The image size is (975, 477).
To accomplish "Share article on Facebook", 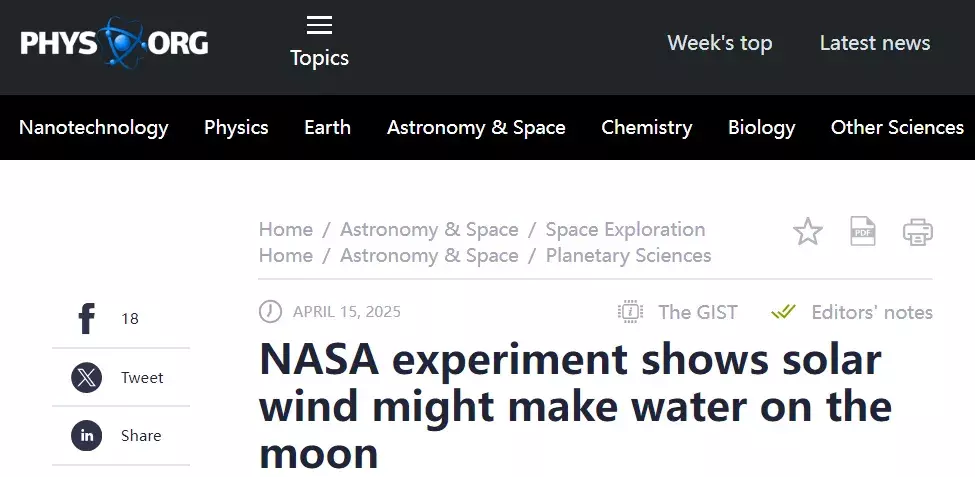I will [x=88, y=319].
